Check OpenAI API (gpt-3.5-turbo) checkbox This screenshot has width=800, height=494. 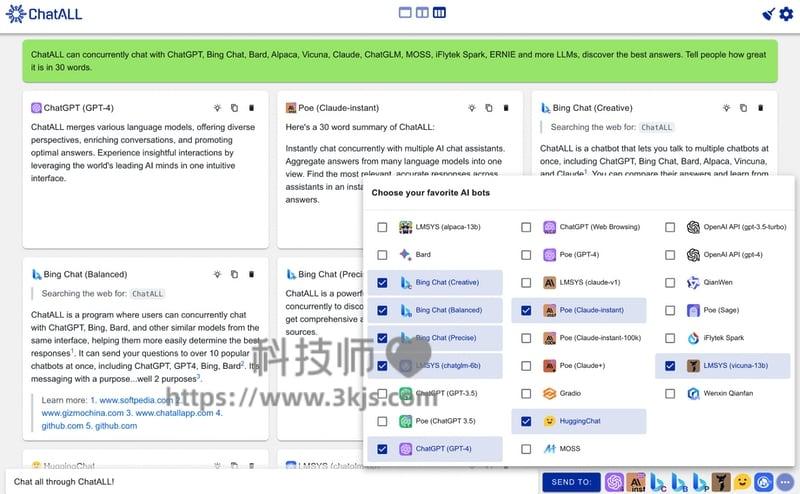pyautogui.click(x=670, y=227)
